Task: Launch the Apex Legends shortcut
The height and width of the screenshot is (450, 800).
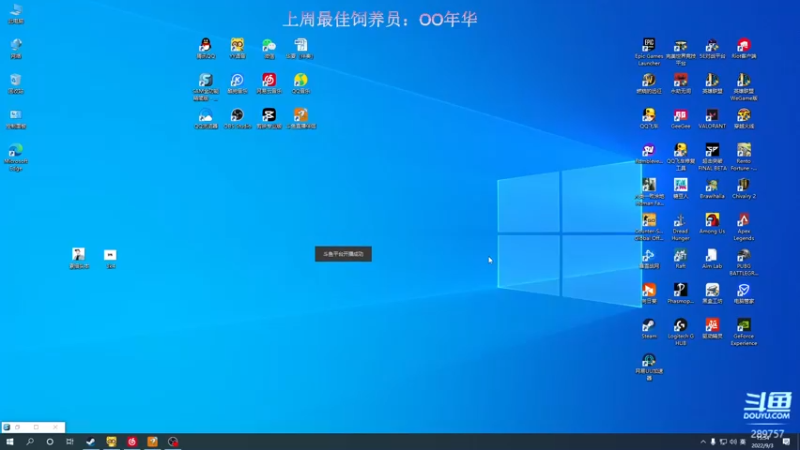Action: click(x=743, y=227)
